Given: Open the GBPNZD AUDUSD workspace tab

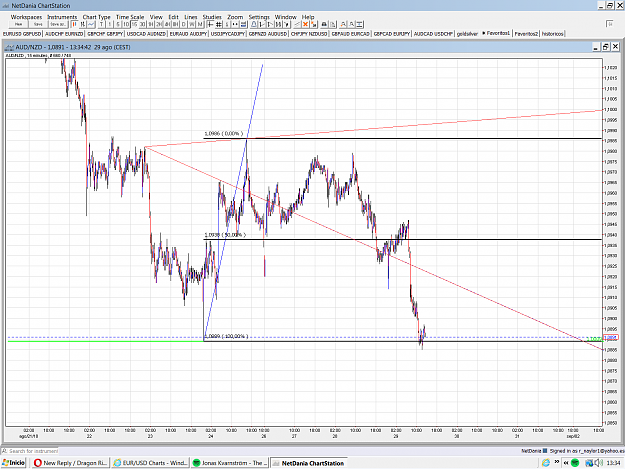Looking at the screenshot, I should click(268, 34).
